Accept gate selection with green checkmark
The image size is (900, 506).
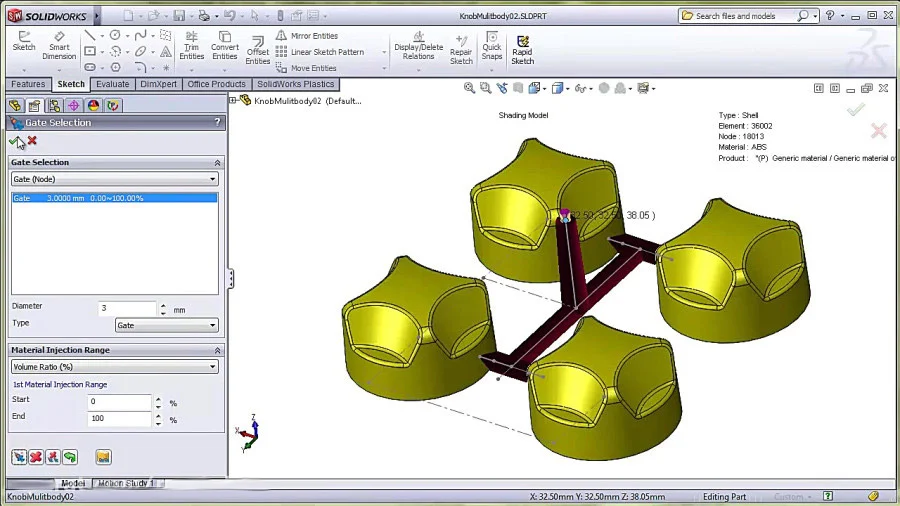[14, 141]
